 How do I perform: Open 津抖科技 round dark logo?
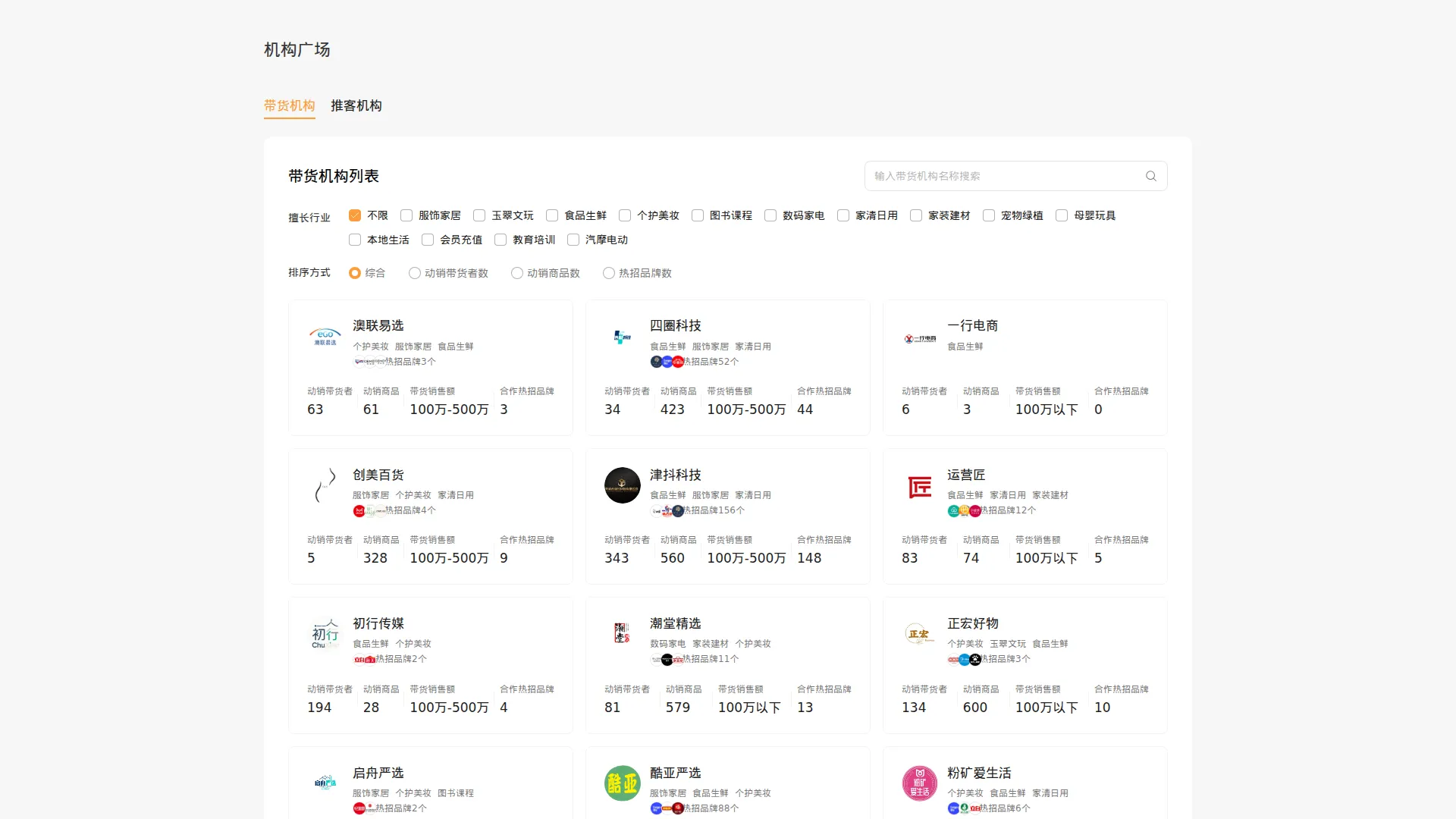(x=623, y=485)
